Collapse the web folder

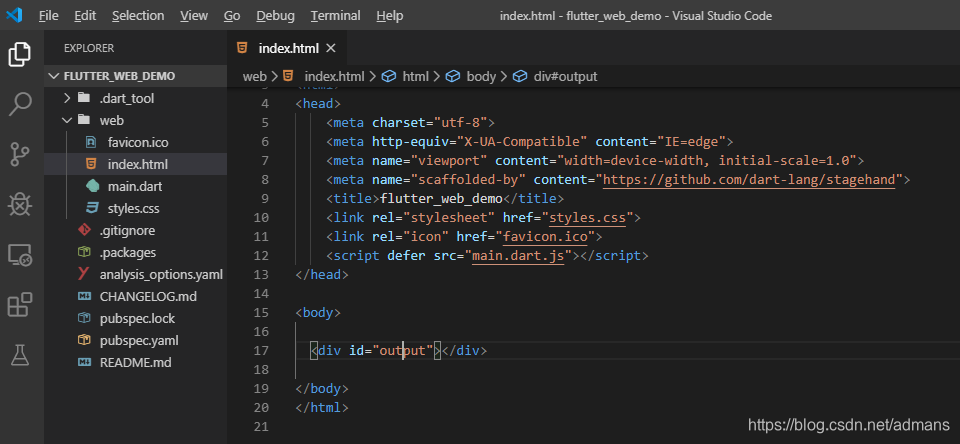(67, 120)
